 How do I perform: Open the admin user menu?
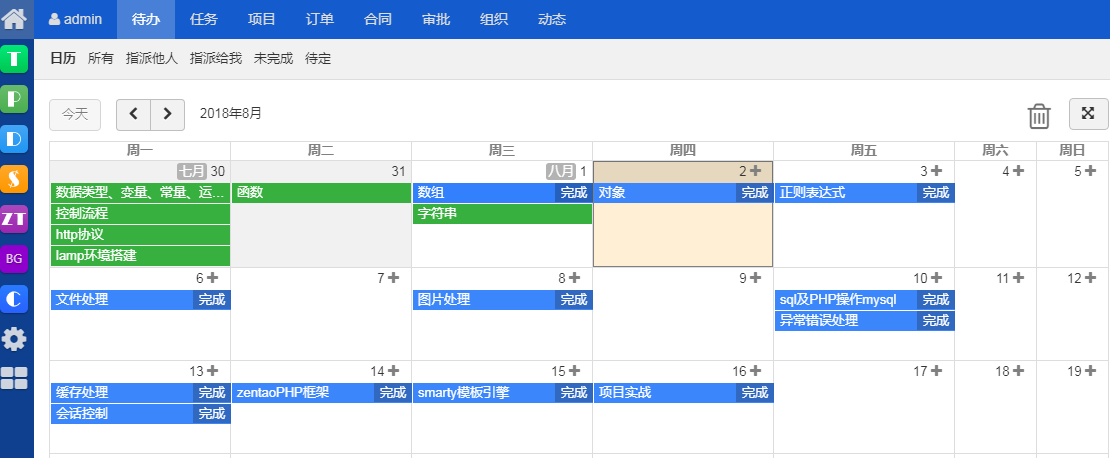coord(75,19)
